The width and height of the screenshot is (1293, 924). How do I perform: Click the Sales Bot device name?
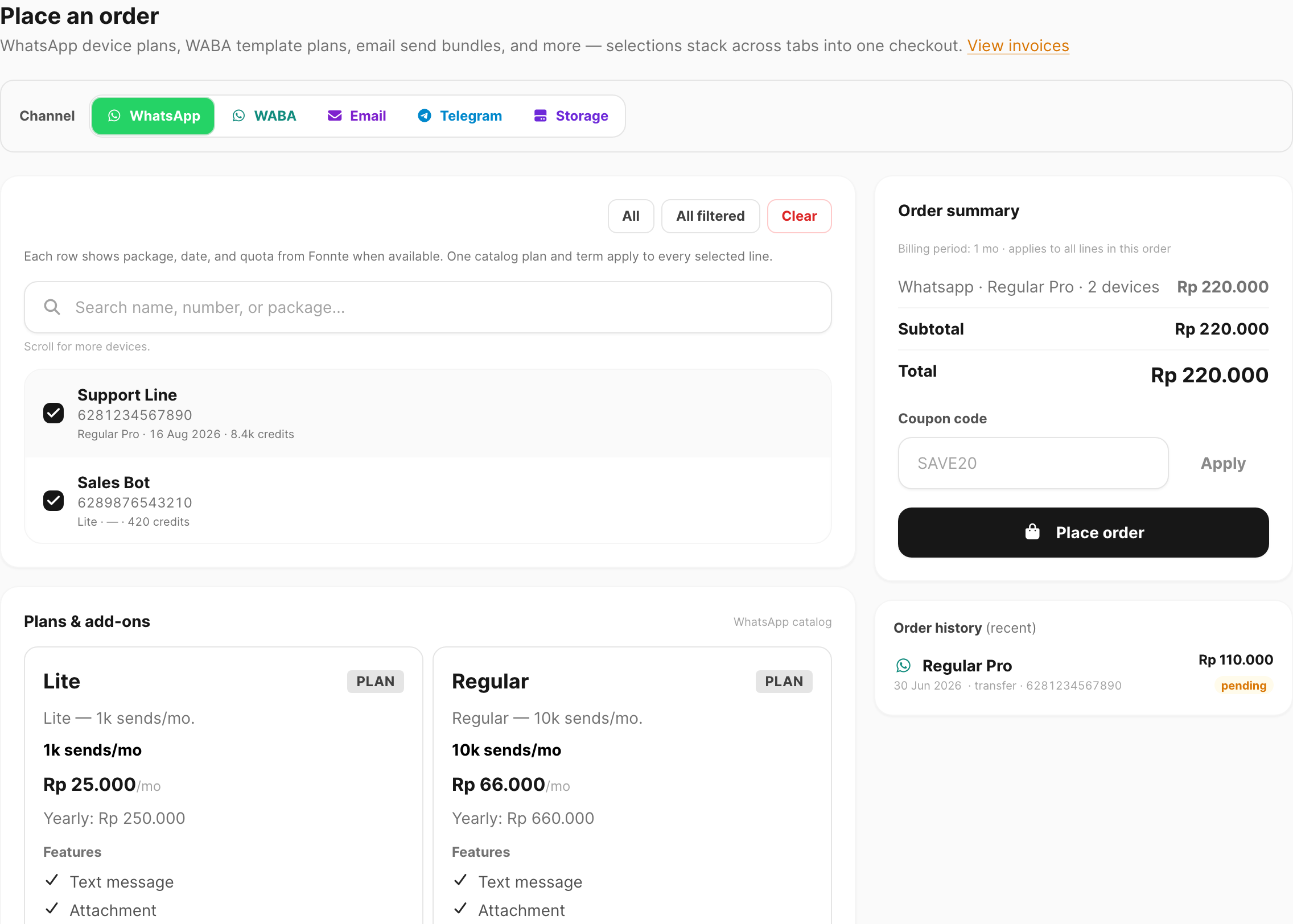pos(113,482)
